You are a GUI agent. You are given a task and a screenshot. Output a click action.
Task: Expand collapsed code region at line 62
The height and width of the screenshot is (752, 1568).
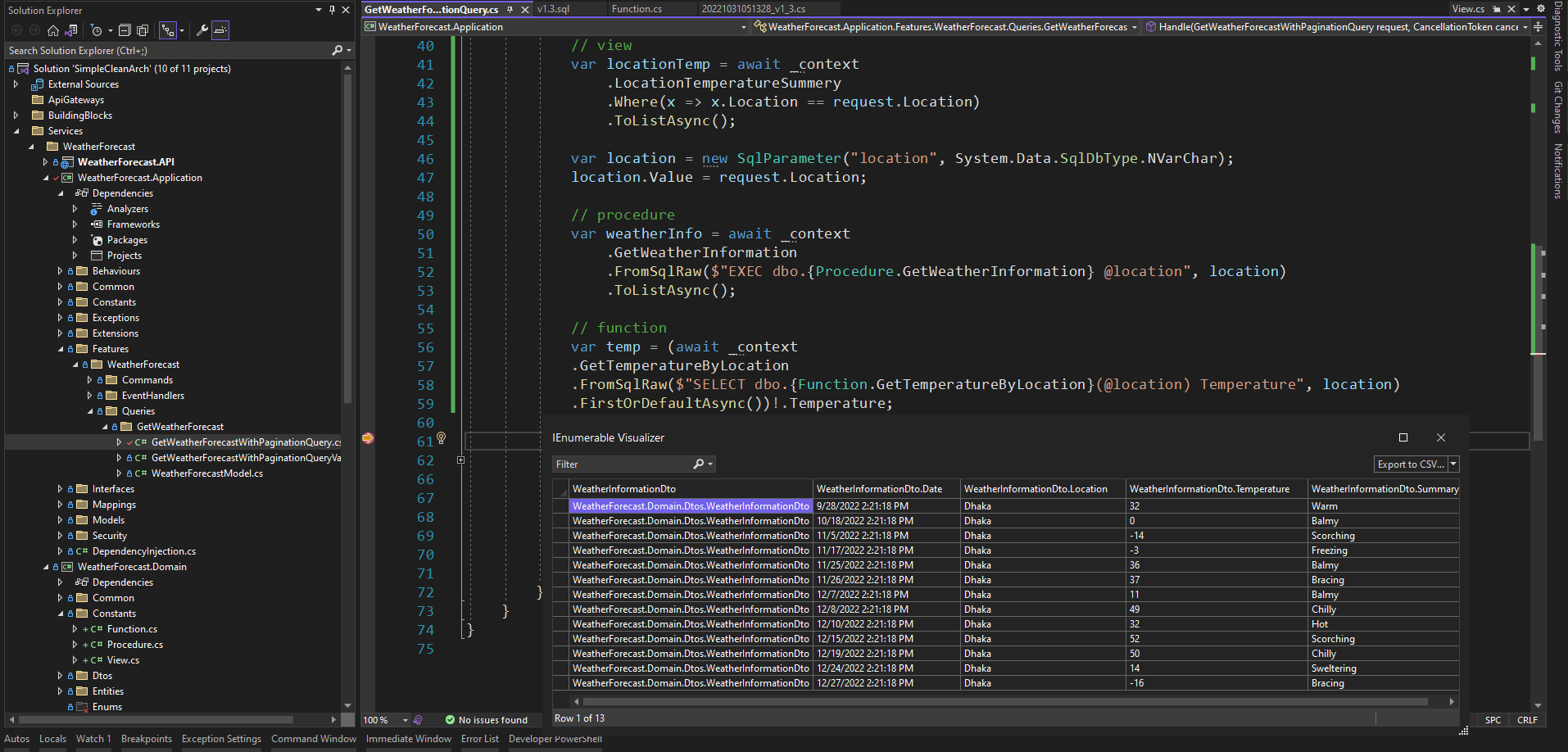point(460,460)
